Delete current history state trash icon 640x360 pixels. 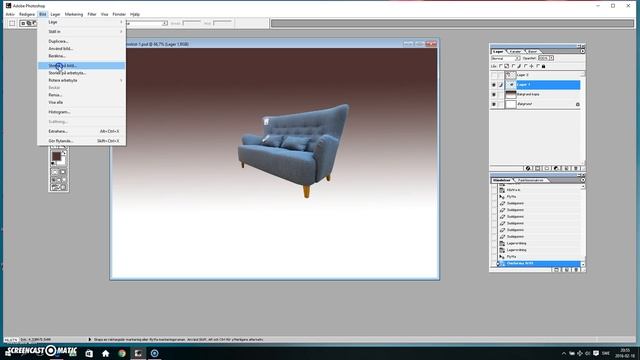pos(576,270)
